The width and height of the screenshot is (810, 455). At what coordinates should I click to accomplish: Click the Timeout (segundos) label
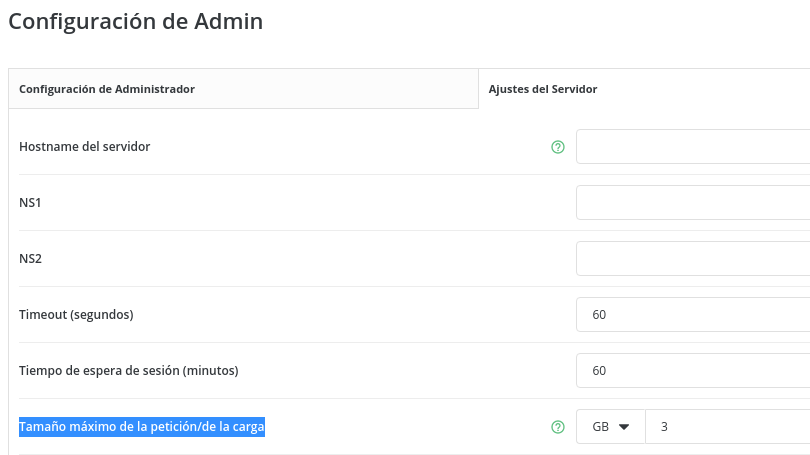click(76, 315)
